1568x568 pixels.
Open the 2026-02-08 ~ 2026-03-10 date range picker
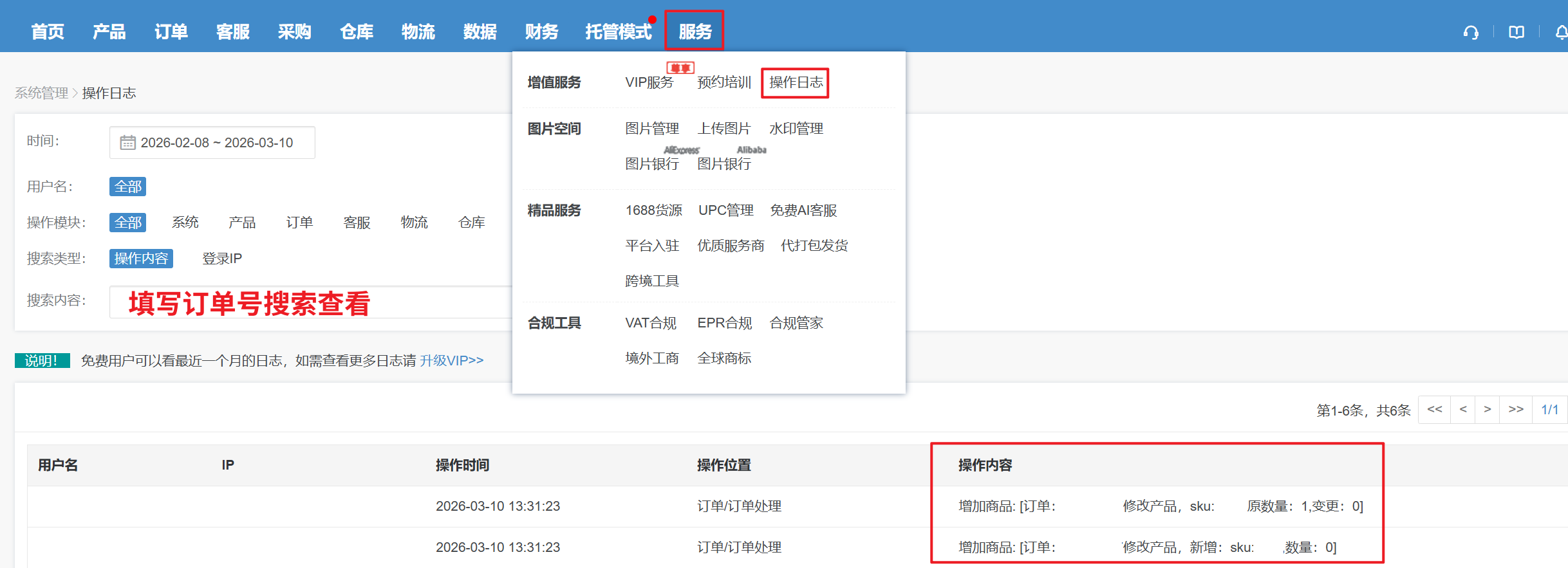coord(216,142)
